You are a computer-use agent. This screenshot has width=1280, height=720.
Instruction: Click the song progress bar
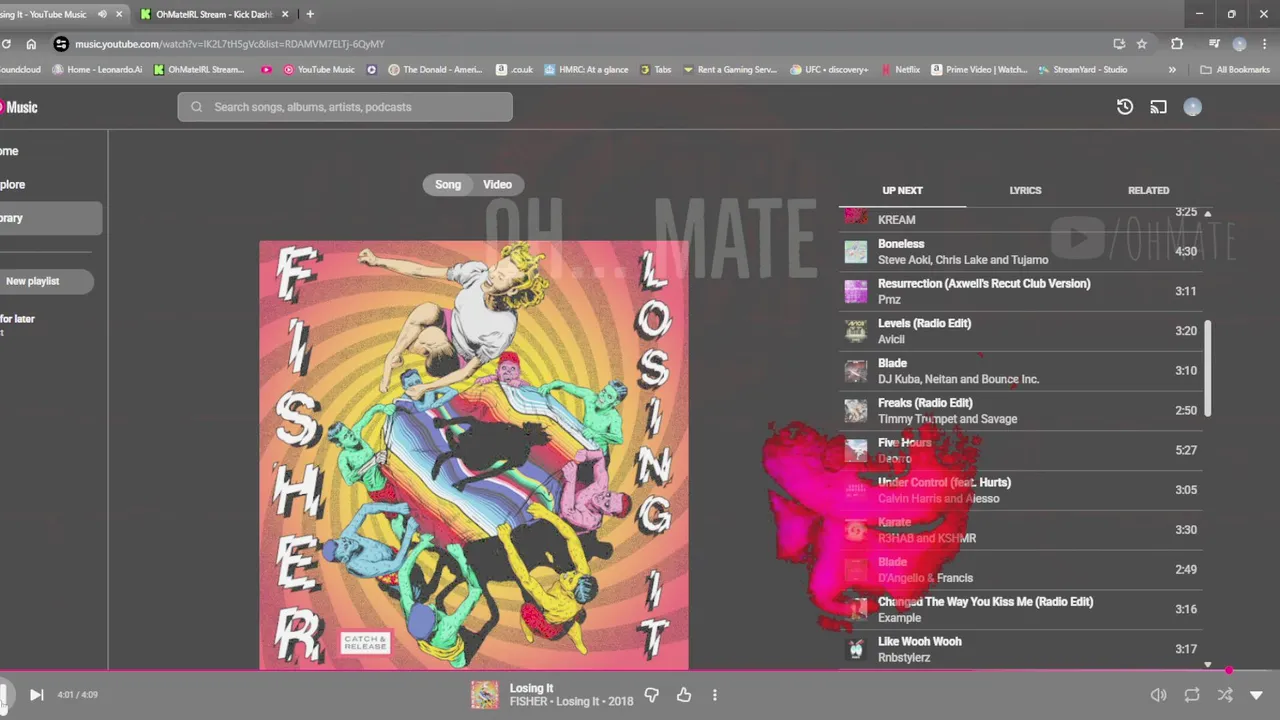click(640, 672)
